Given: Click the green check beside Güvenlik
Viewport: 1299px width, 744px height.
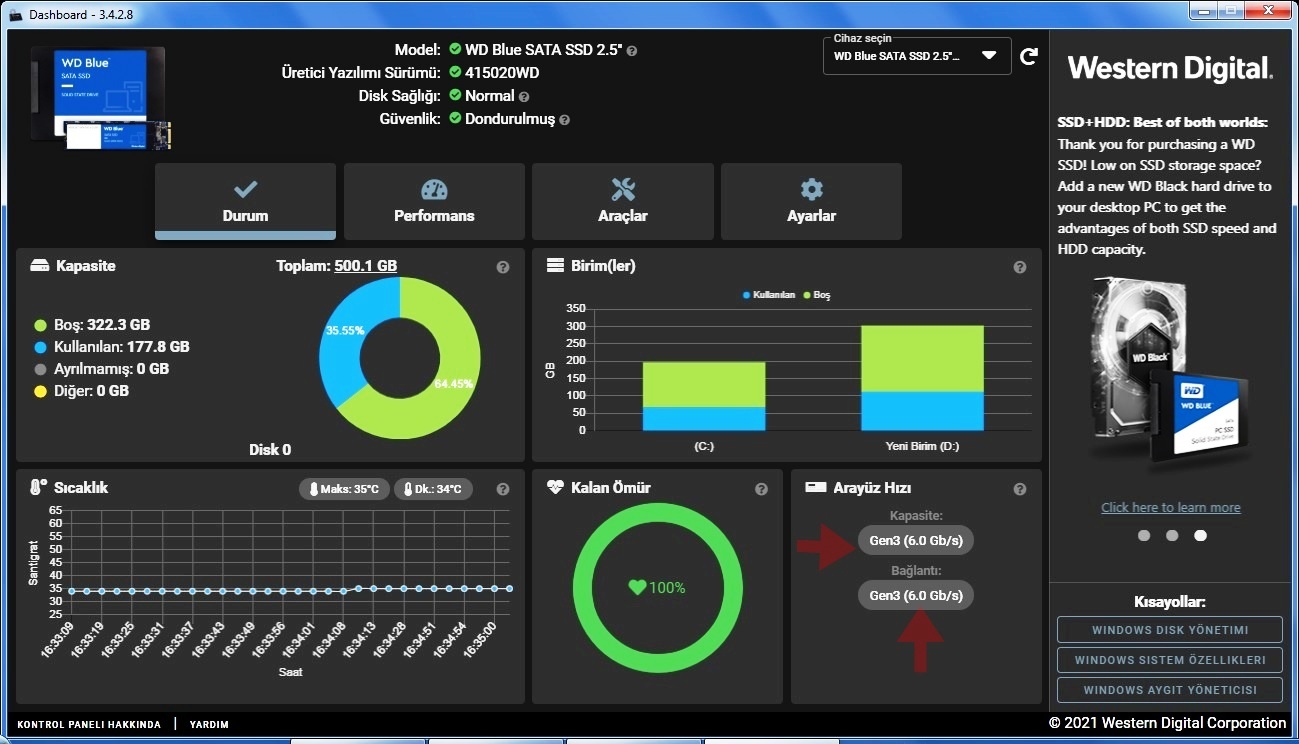Looking at the screenshot, I should 455,119.
